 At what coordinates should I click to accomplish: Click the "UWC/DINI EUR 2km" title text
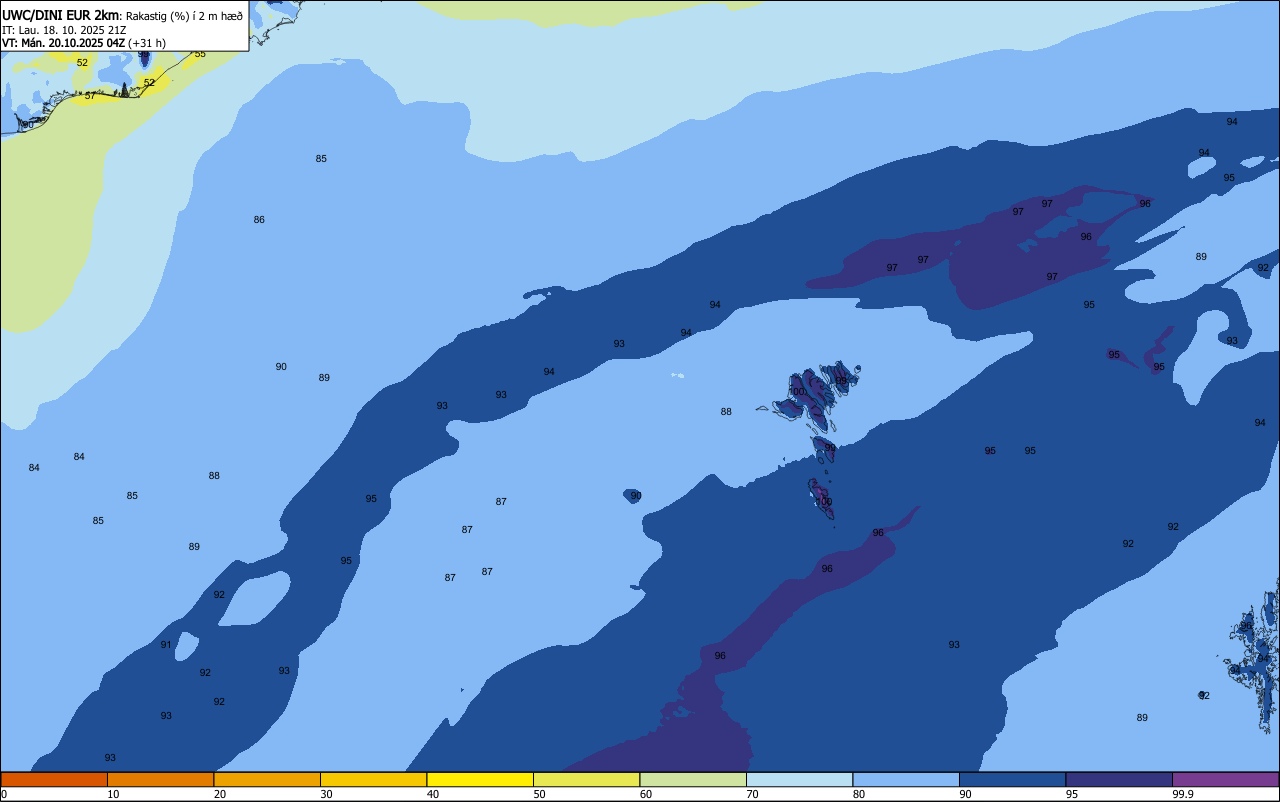click(61, 16)
